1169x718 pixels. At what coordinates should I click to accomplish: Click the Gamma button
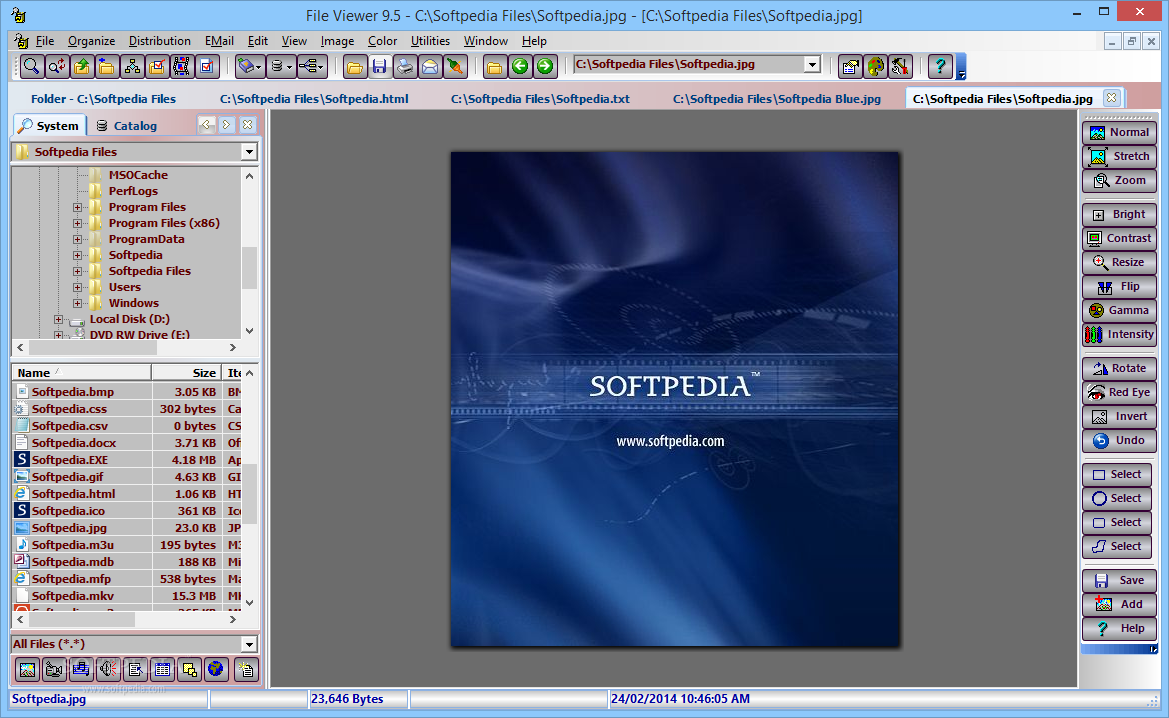coord(1119,310)
